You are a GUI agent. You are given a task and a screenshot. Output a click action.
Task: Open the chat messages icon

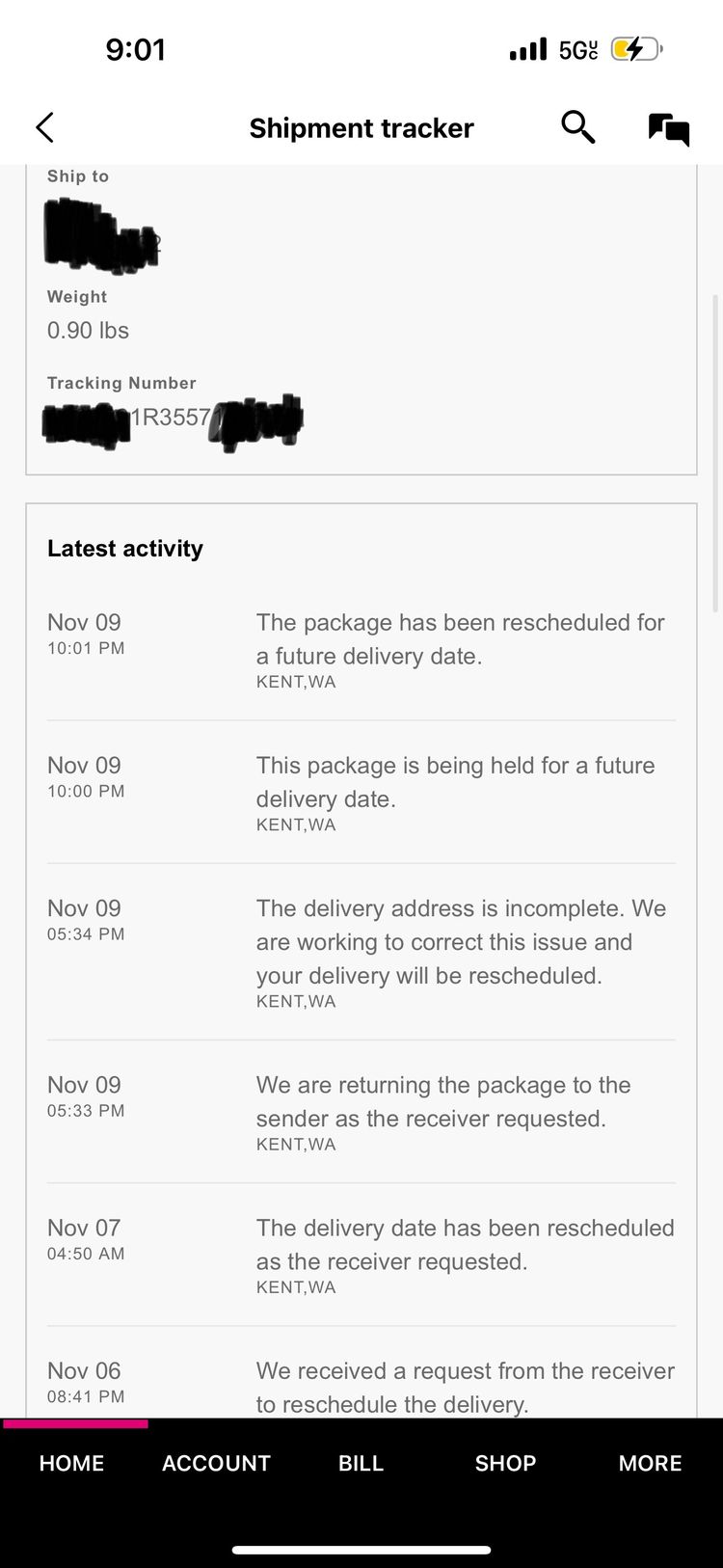(x=669, y=129)
